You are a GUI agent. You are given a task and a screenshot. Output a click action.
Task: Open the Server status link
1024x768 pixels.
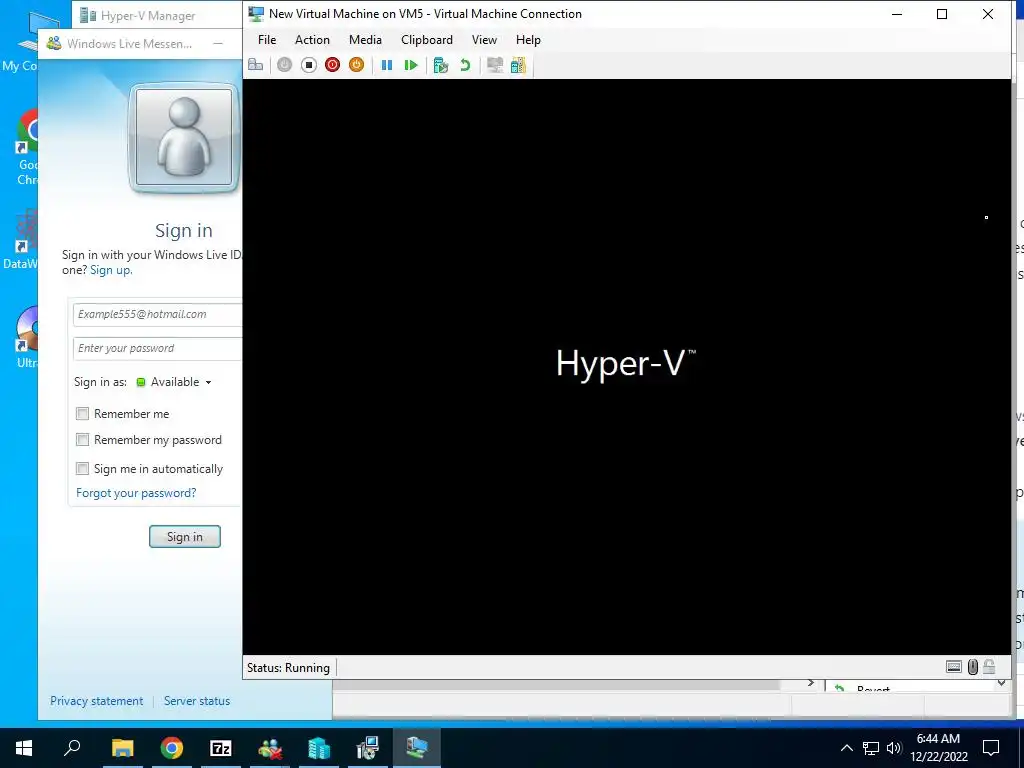(x=197, y=701)
